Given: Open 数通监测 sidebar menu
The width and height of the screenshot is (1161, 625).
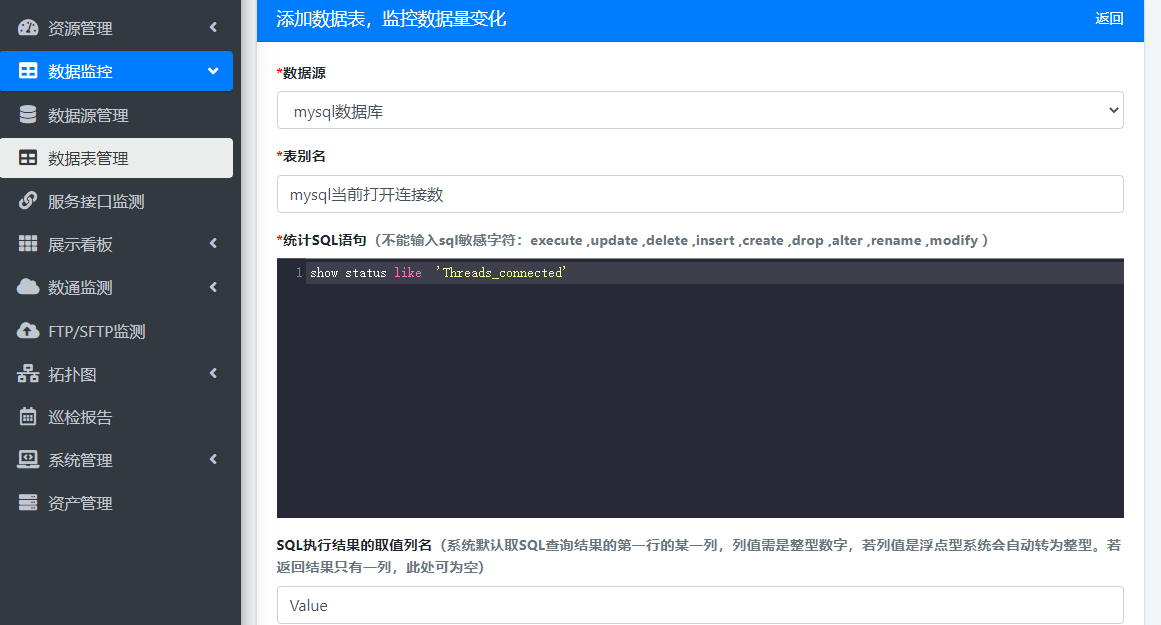Looking at the screenshot, I should click(x=116, y=287).
